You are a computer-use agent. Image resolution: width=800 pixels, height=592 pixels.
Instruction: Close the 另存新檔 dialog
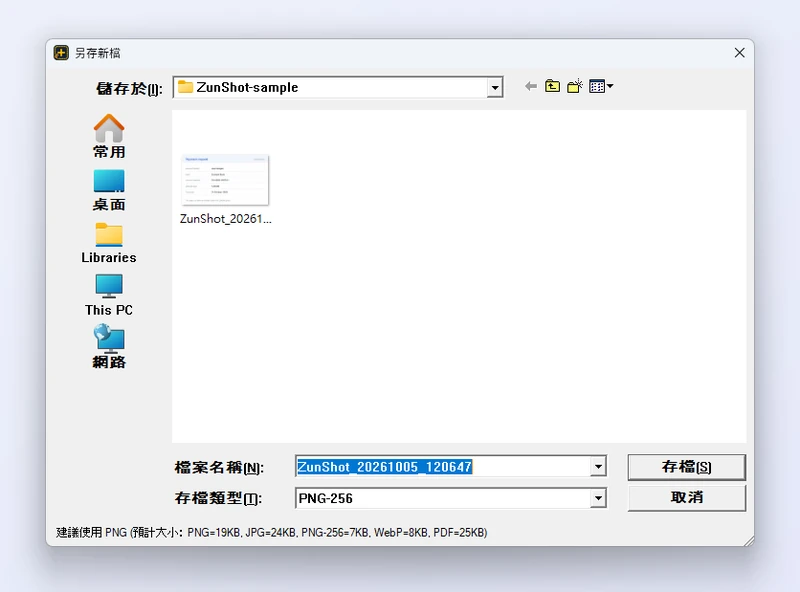(739, 53)
